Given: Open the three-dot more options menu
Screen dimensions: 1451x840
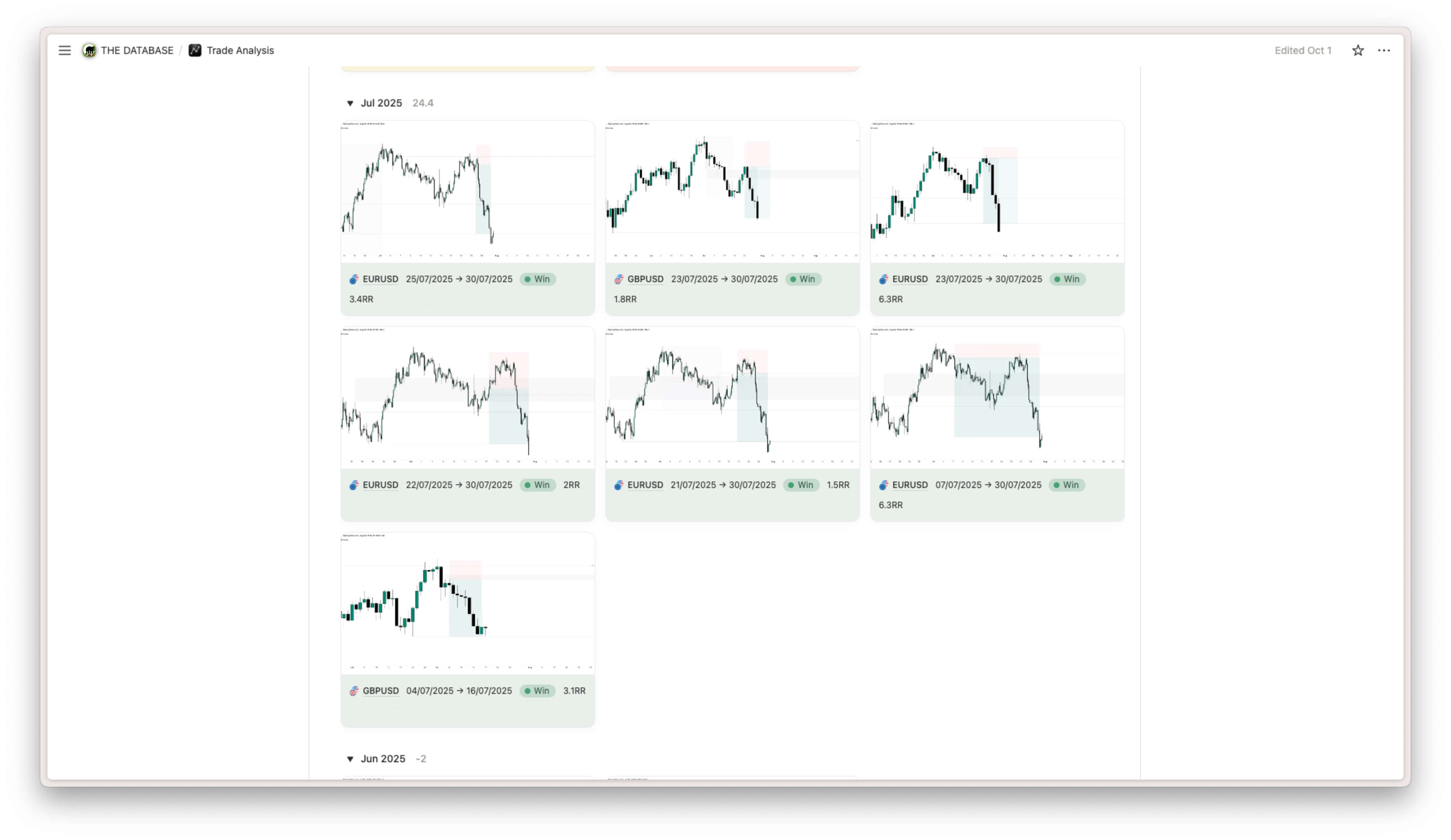Looking at the screenshot, I should pos(1384,51).
